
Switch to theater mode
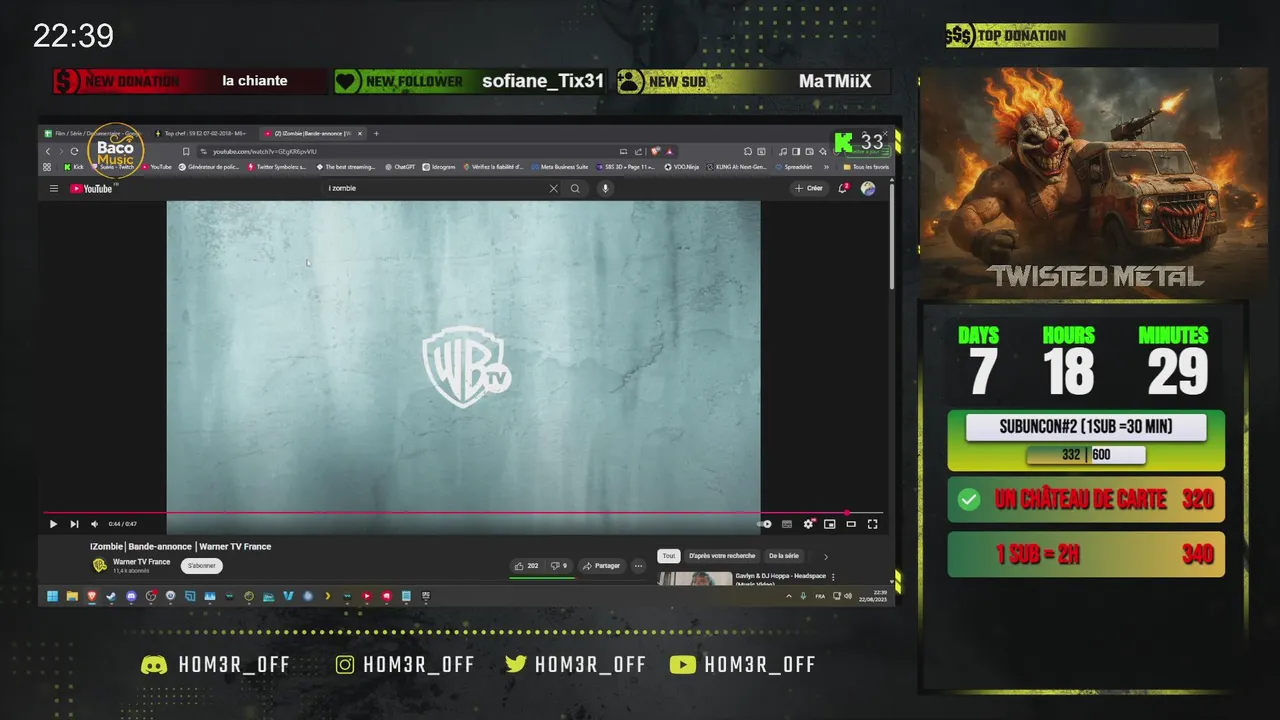click(x=851, y=524)
